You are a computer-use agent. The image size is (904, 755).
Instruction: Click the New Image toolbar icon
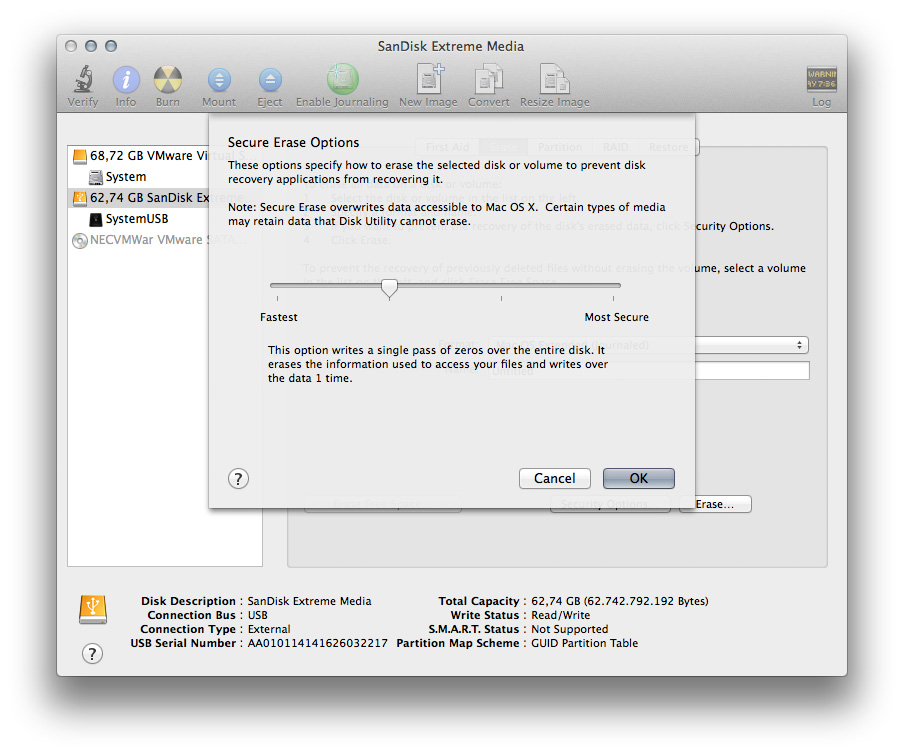[x=429, y=79]
